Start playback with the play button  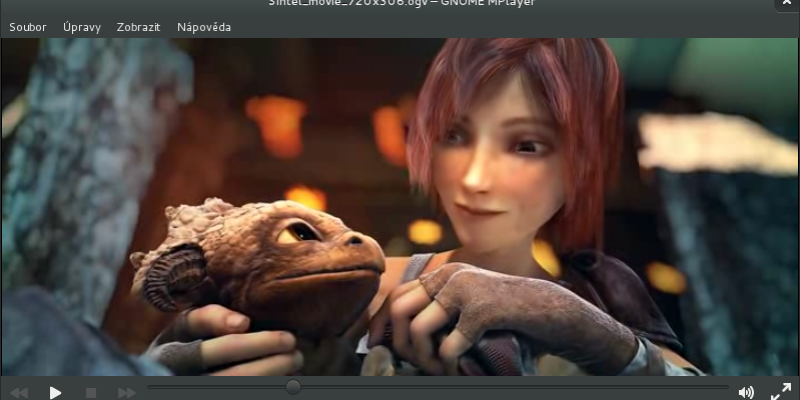(55, 392)
